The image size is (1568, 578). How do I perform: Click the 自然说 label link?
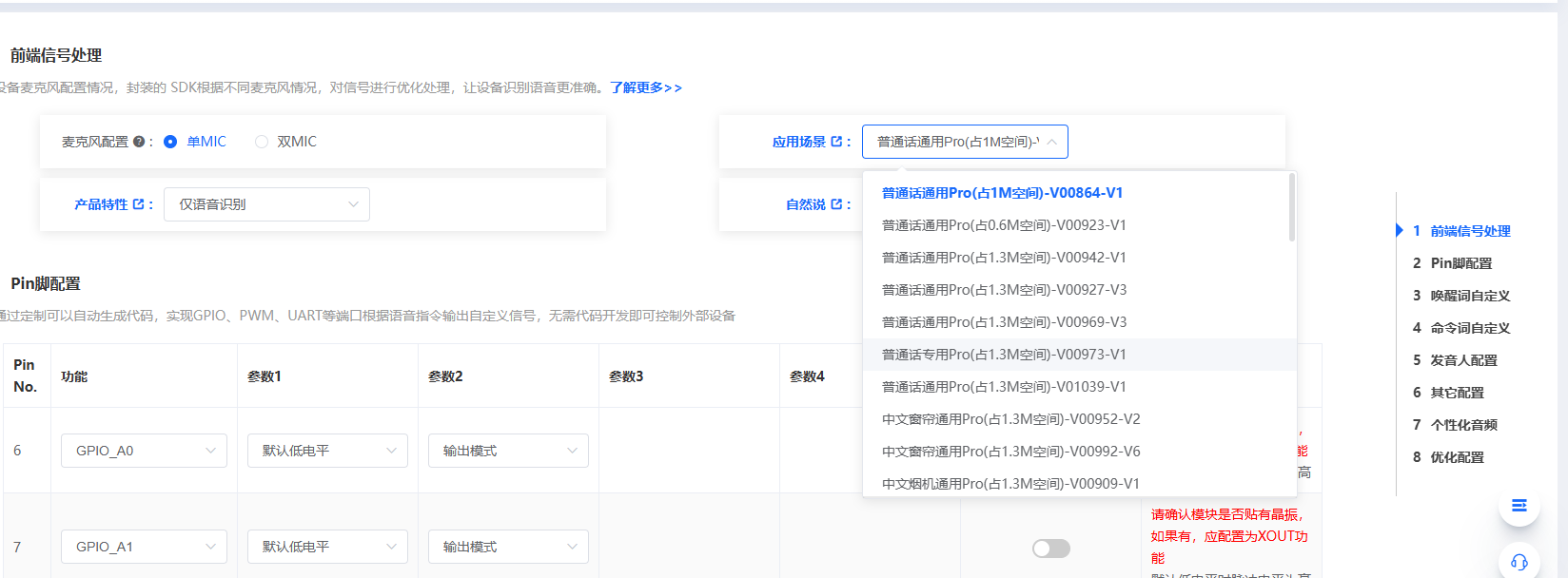806,204
